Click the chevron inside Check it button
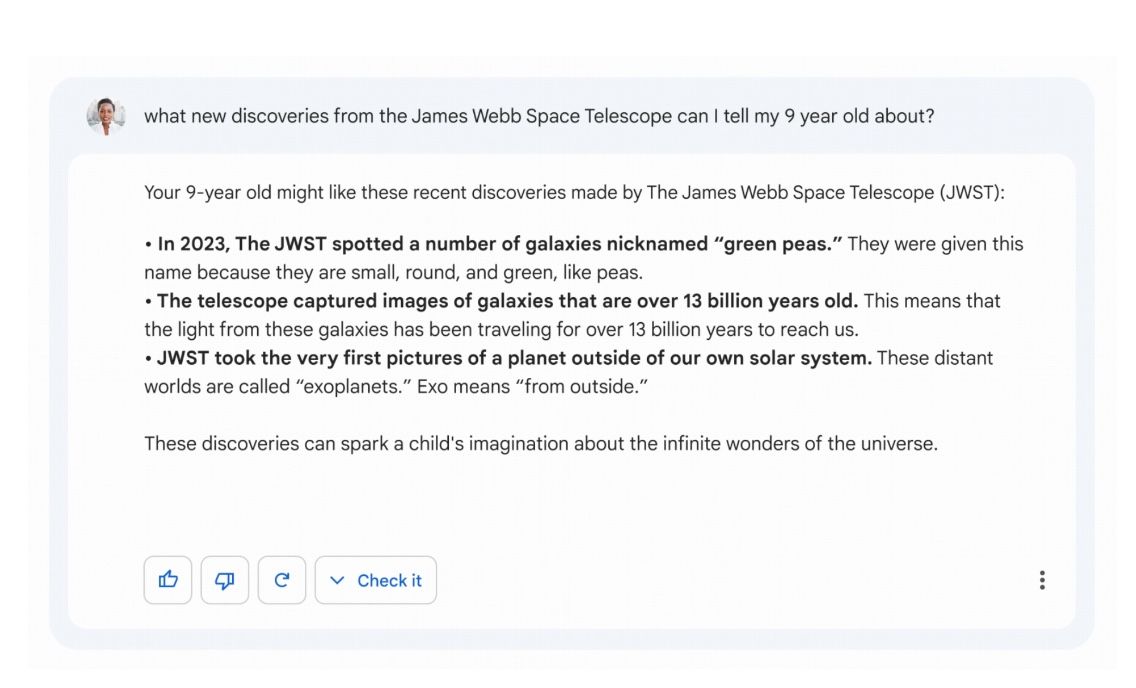Screen dimensions: 1136x688 pyautogui.click(x=337, y=581)
